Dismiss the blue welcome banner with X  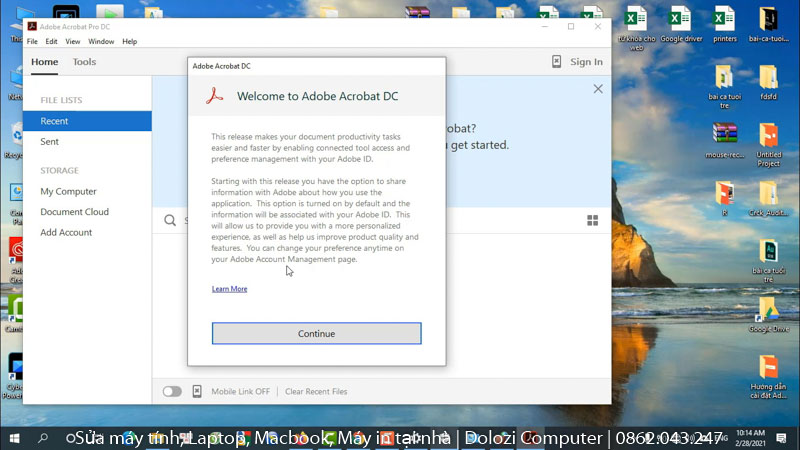[x=598, y=89]
